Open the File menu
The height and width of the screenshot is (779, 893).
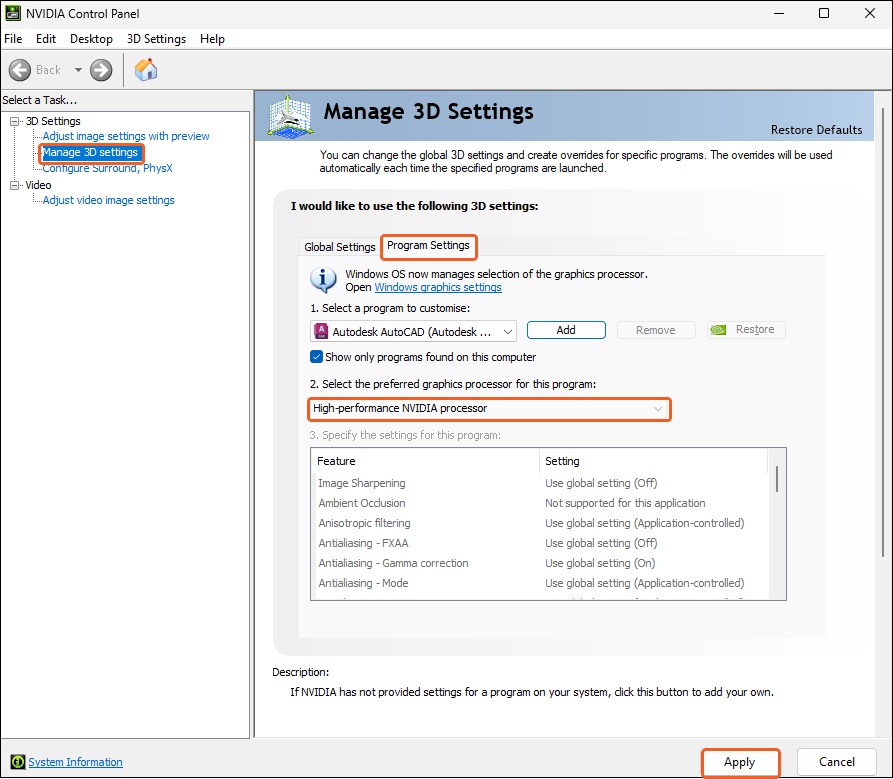pyautogui.click(x=13, y=39)
